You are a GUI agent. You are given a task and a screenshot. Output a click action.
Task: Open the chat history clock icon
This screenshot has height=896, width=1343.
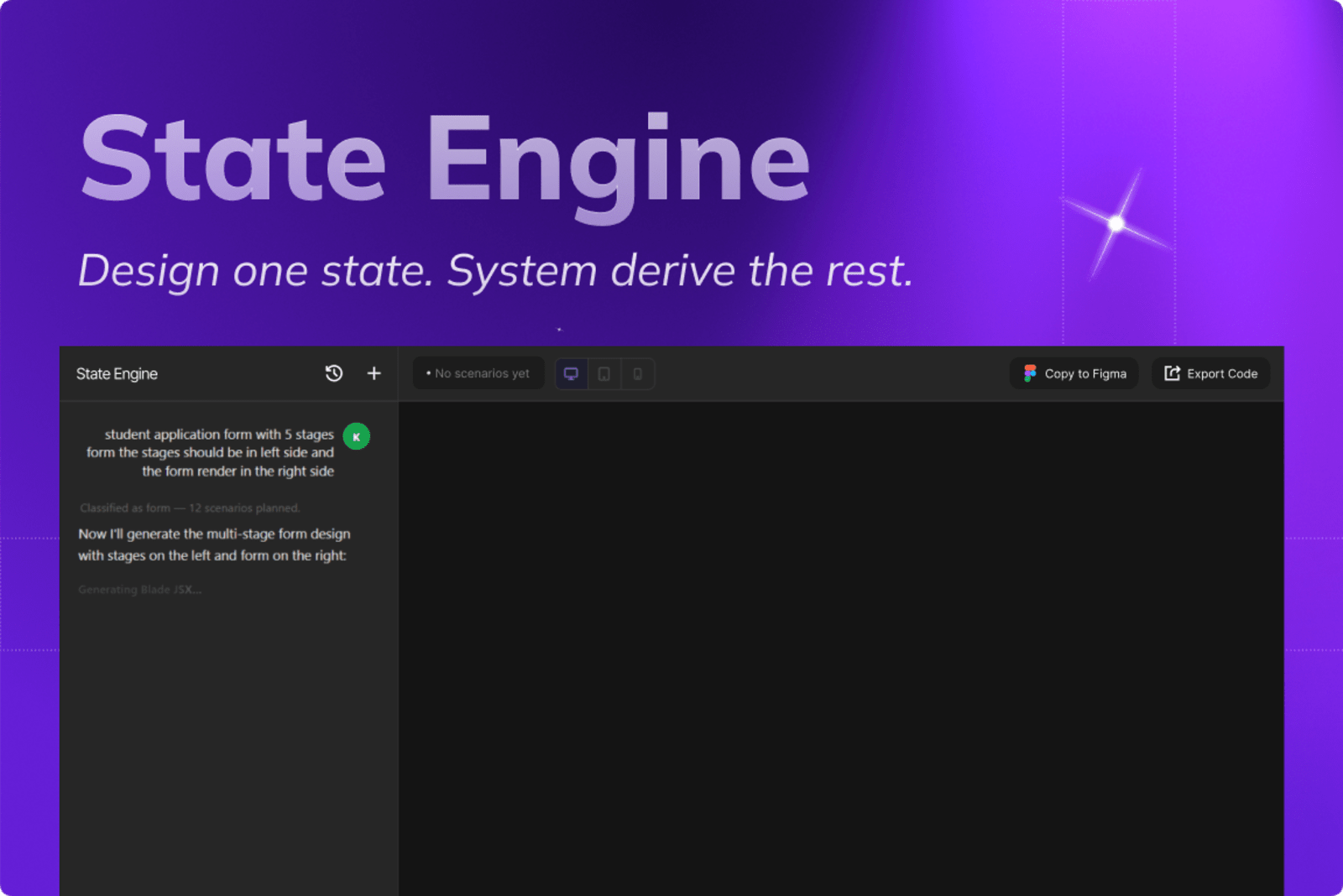point(334,373)
